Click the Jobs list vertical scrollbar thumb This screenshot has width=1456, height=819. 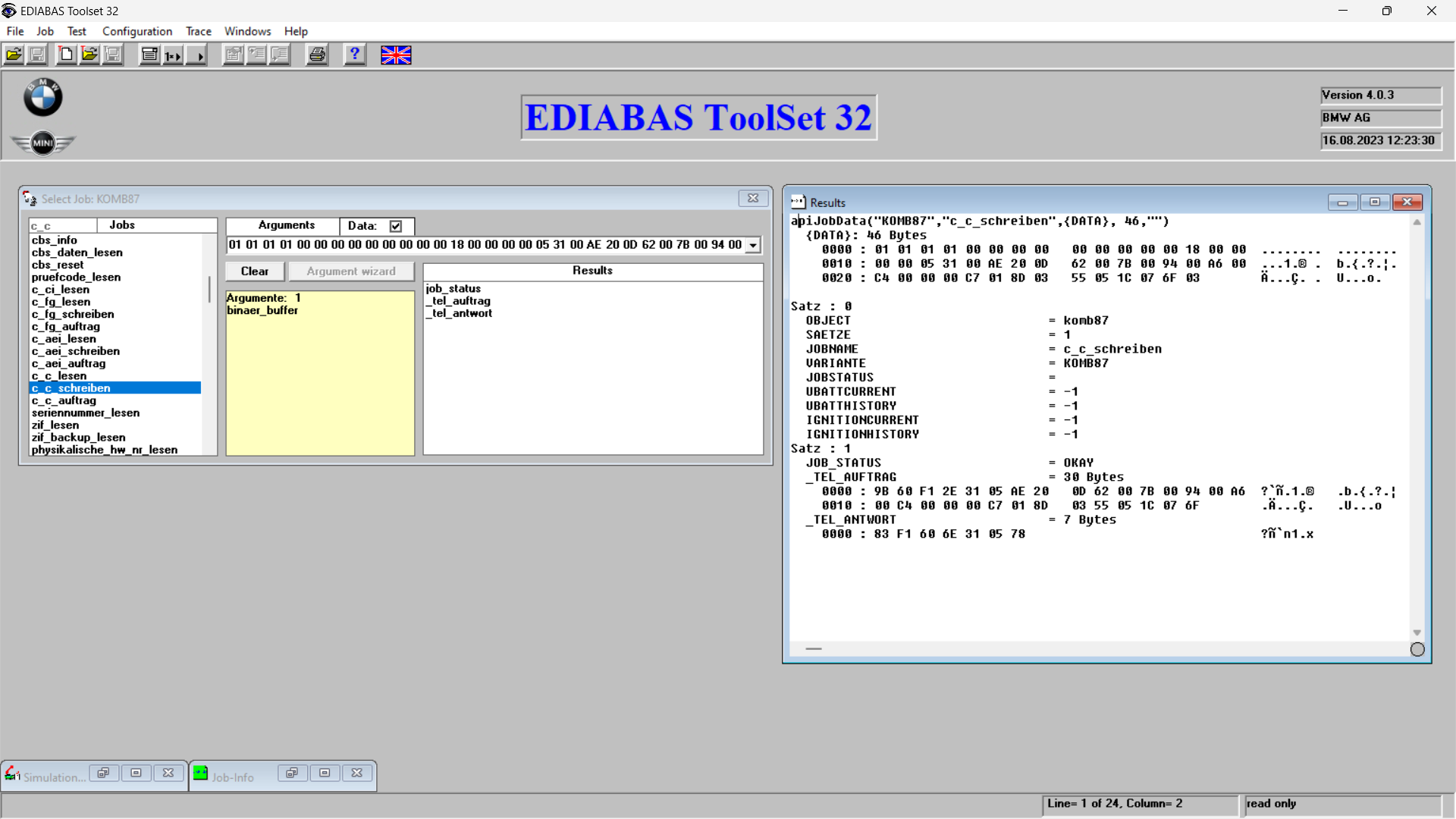tap(209, 289)
